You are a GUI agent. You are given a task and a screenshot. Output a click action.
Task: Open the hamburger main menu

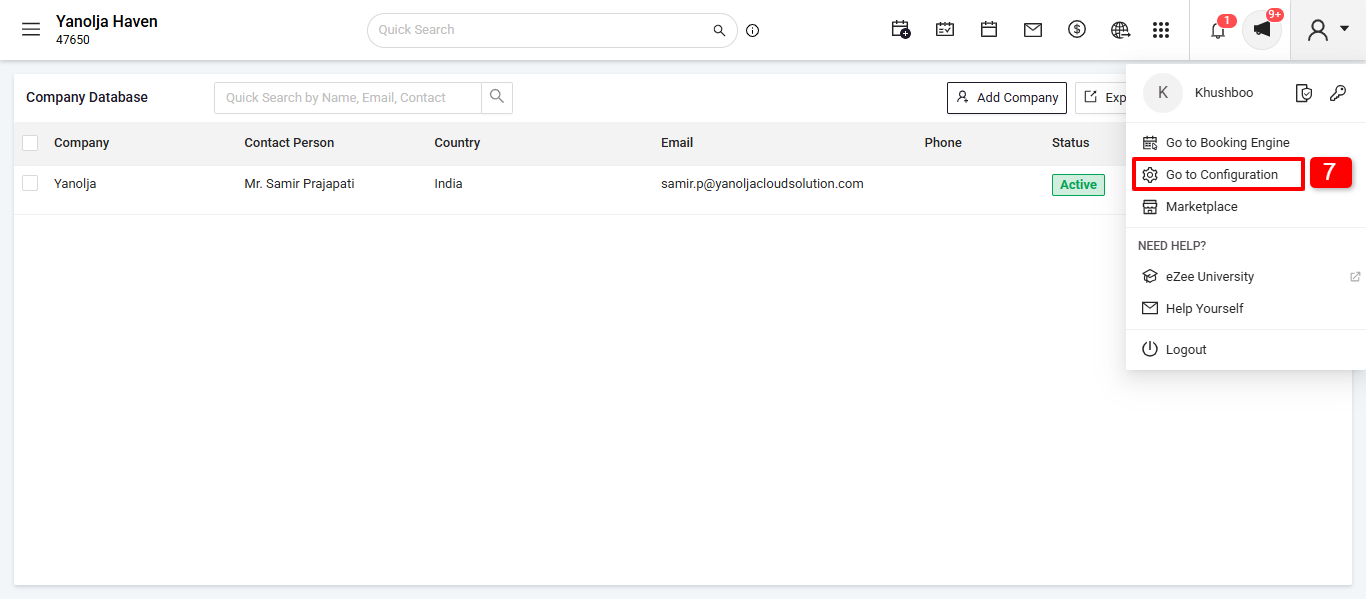[31, 30]
